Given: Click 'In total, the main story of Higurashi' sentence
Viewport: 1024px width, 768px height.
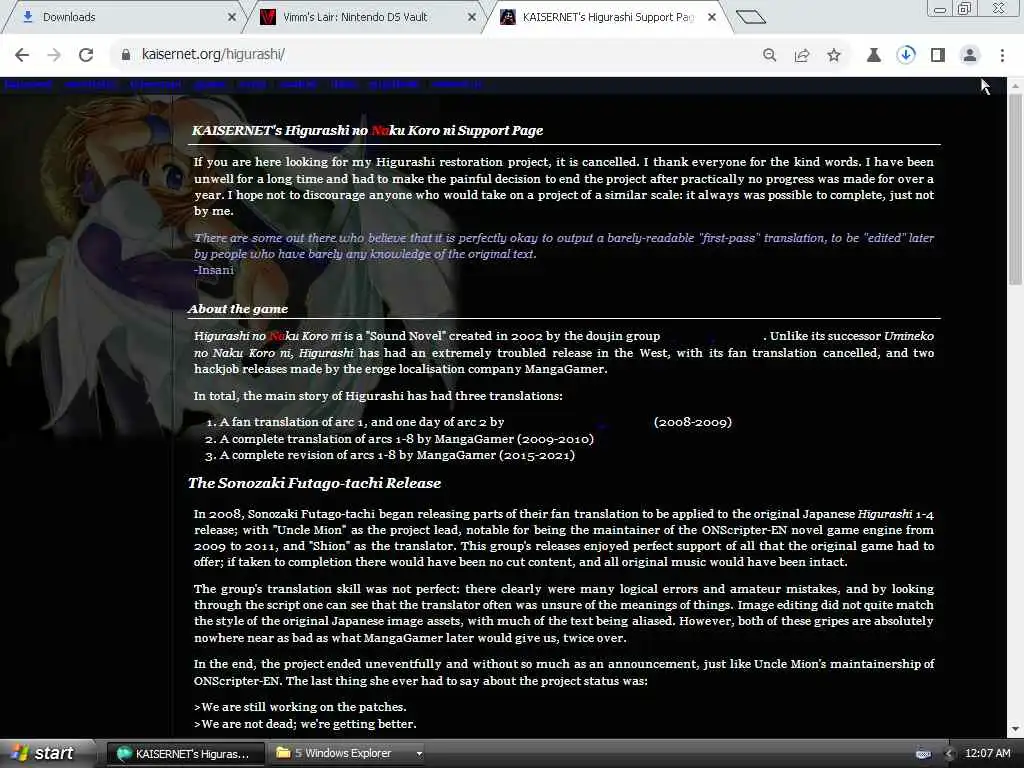Looking at the screenshot, I should tap(378, 396).
